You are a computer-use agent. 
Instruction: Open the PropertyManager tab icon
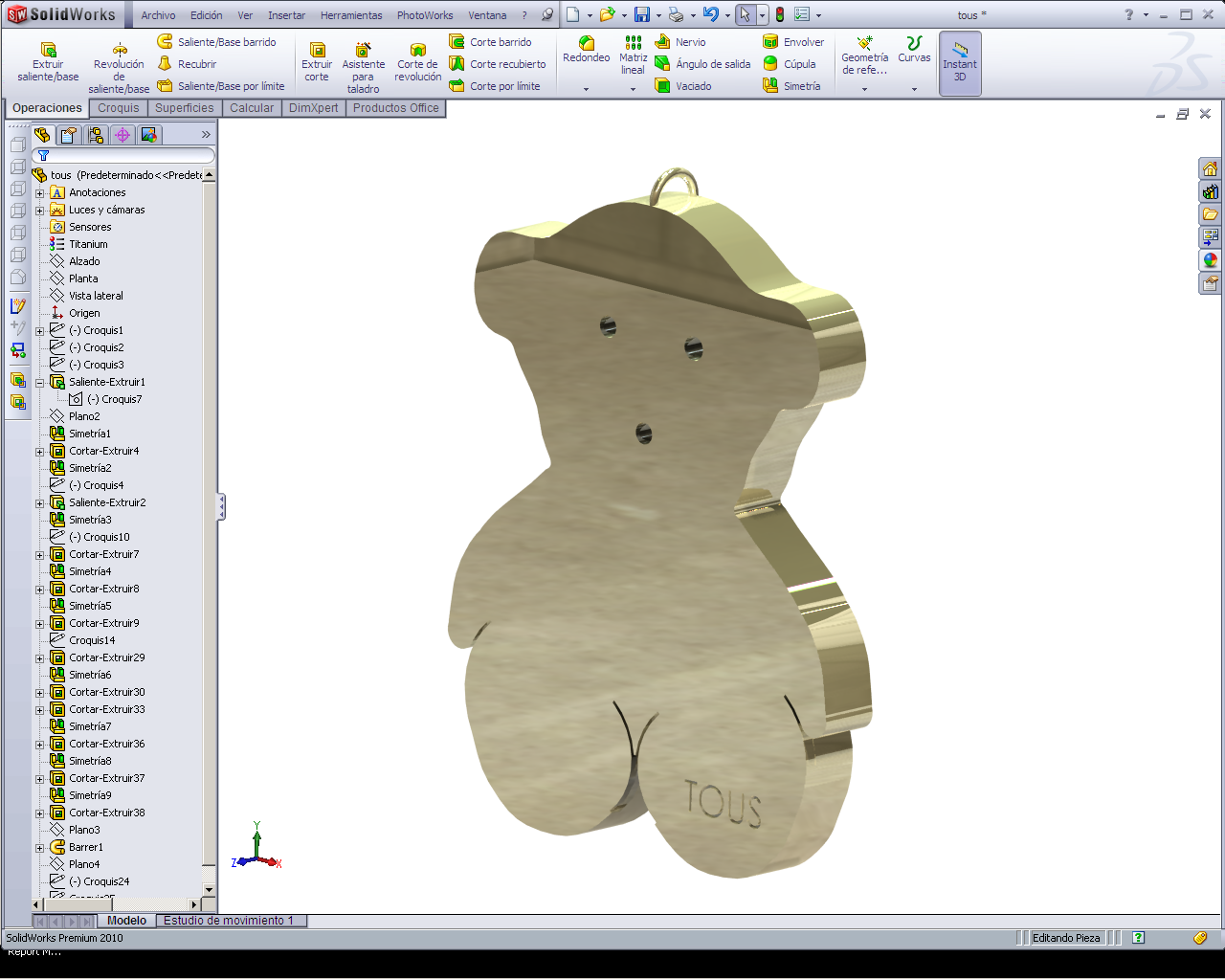(x=69, y=135)
